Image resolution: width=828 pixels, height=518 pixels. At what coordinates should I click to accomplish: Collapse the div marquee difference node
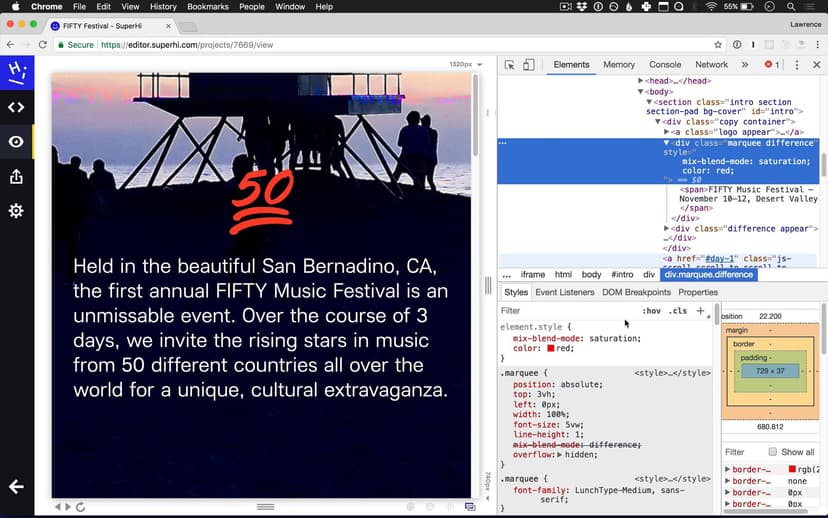coord(667,143)
